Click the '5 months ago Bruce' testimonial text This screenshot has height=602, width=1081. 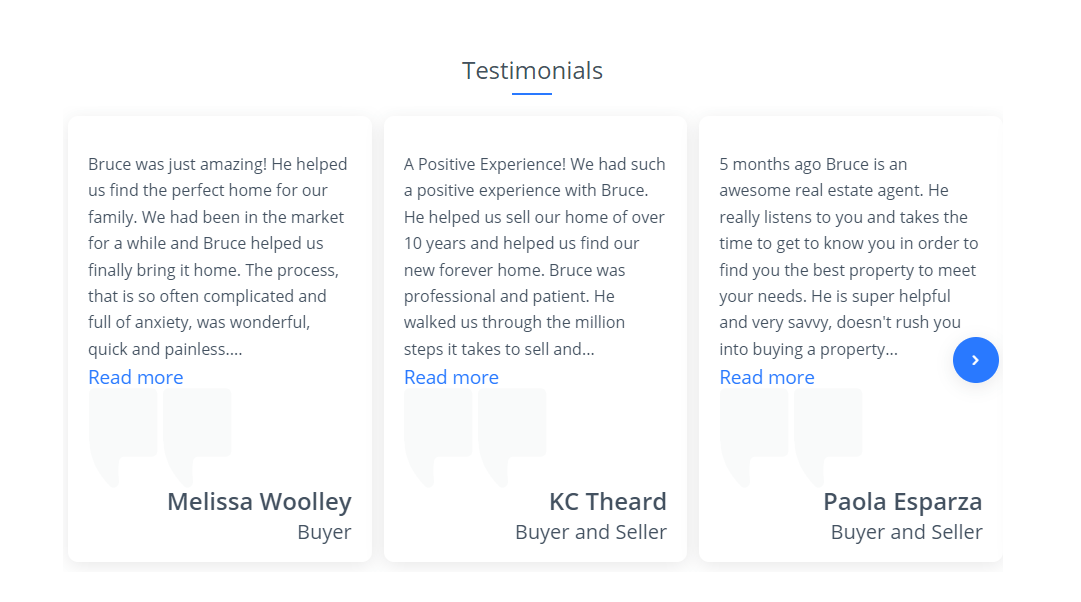[848, 256]
